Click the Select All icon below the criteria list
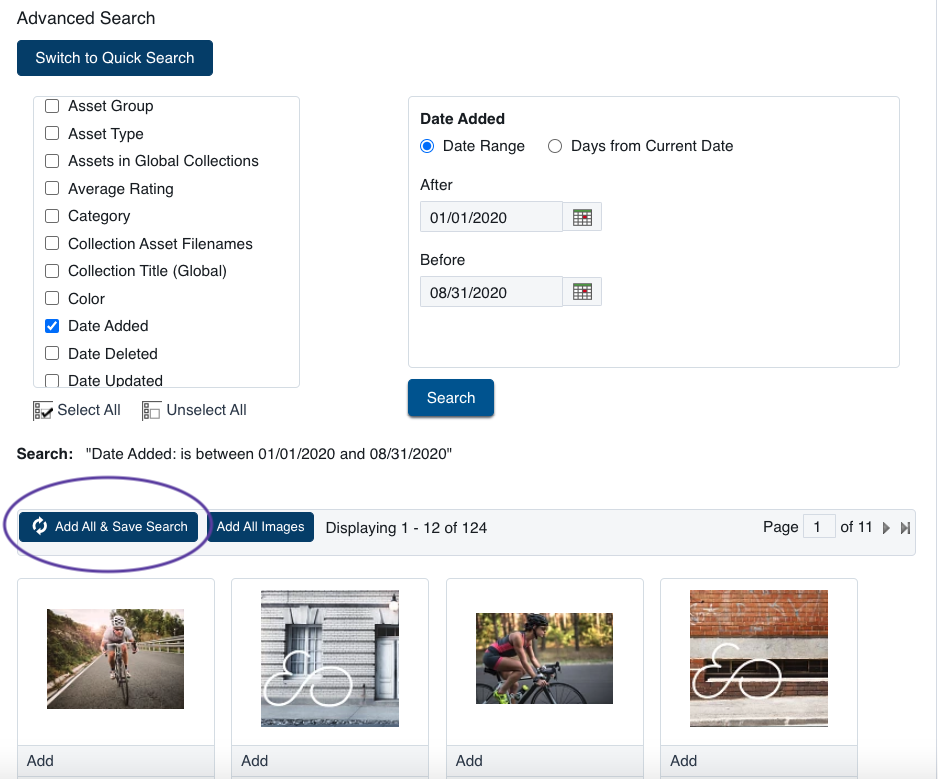 tap(43, 410)
